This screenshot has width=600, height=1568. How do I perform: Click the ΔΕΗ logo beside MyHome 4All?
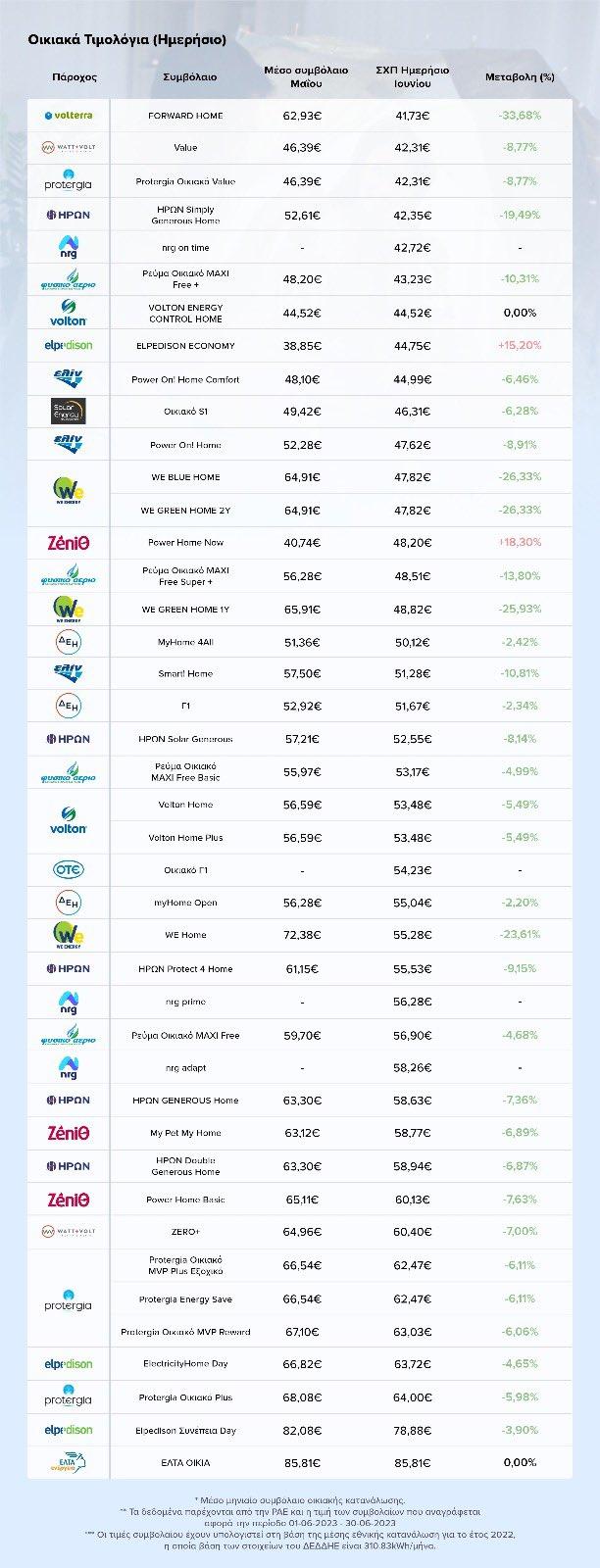69,641
